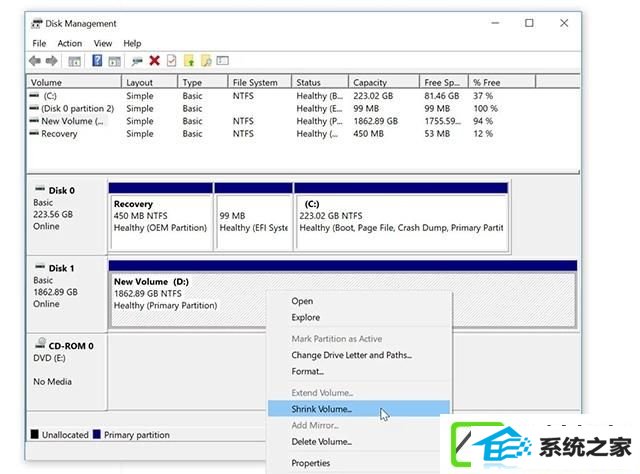The image size is (640, 474).
Task: Click the blue Help question-mark icon
Action: click(97, 61)
